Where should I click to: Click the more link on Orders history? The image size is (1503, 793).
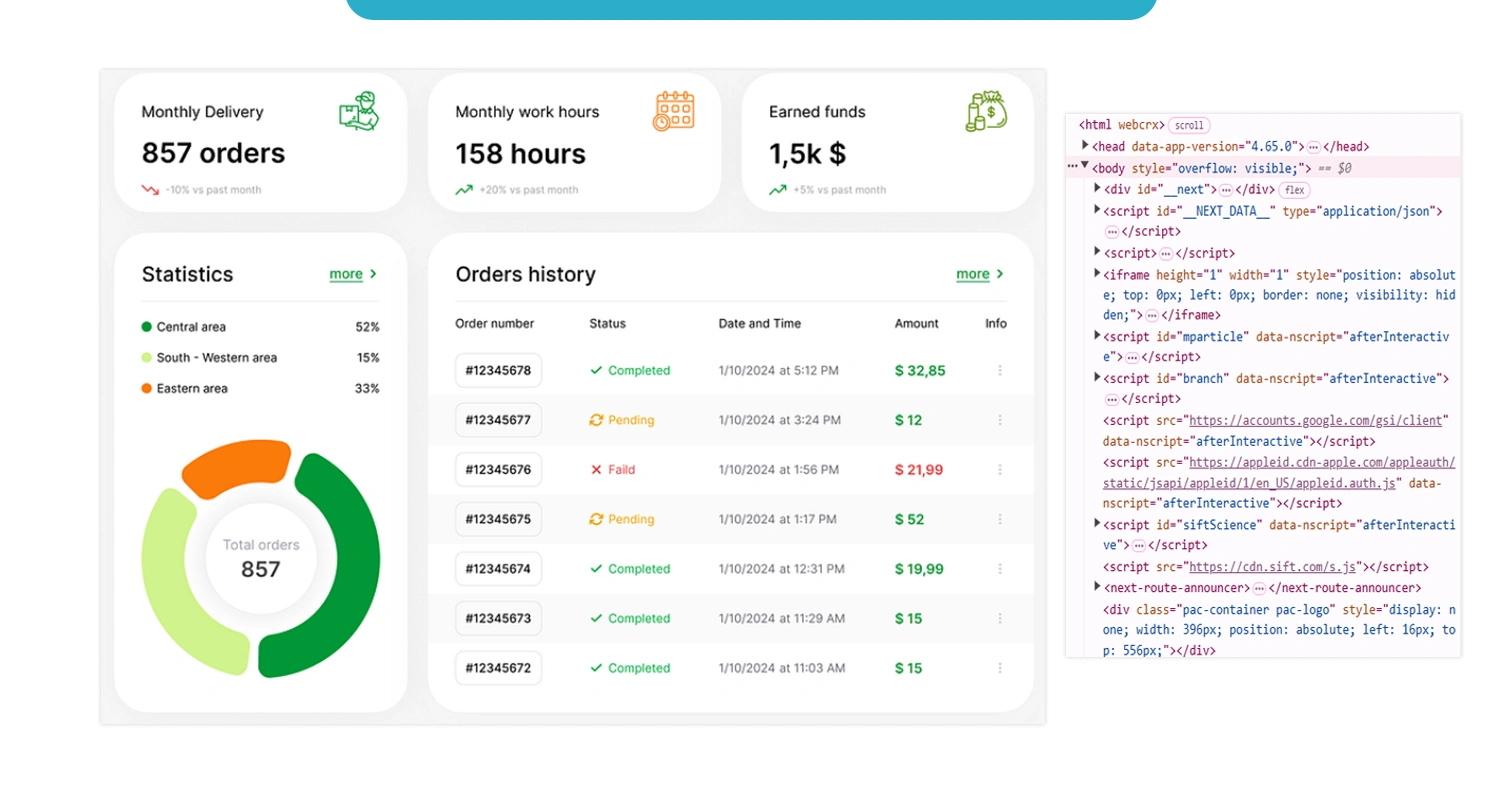coord(974,274)
